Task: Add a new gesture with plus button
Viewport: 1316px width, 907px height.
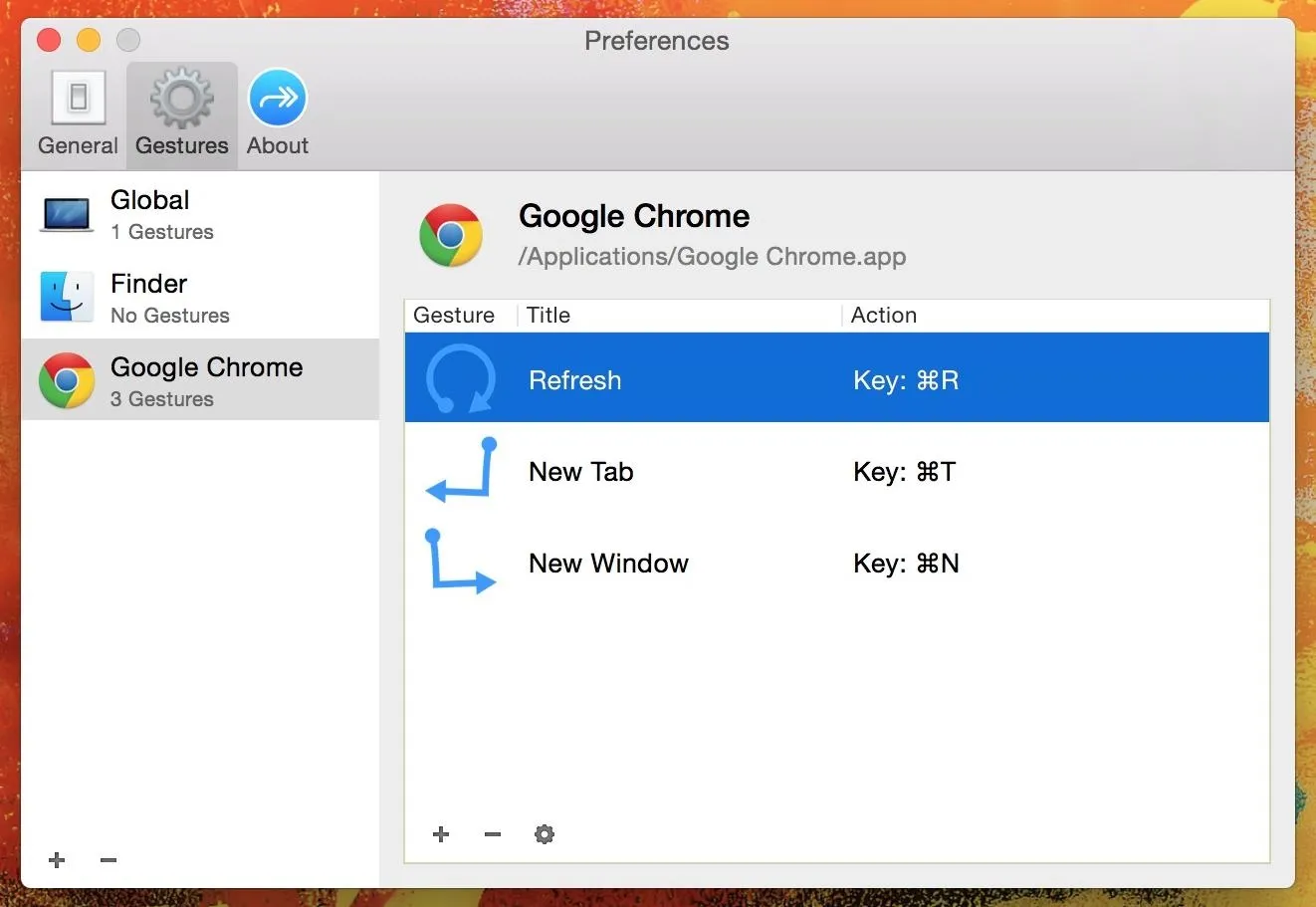Action: click(x=441, y=834)
